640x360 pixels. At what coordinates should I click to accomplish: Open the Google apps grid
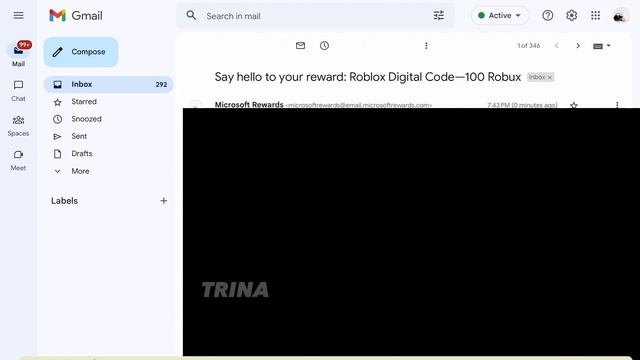pos(596,16)
